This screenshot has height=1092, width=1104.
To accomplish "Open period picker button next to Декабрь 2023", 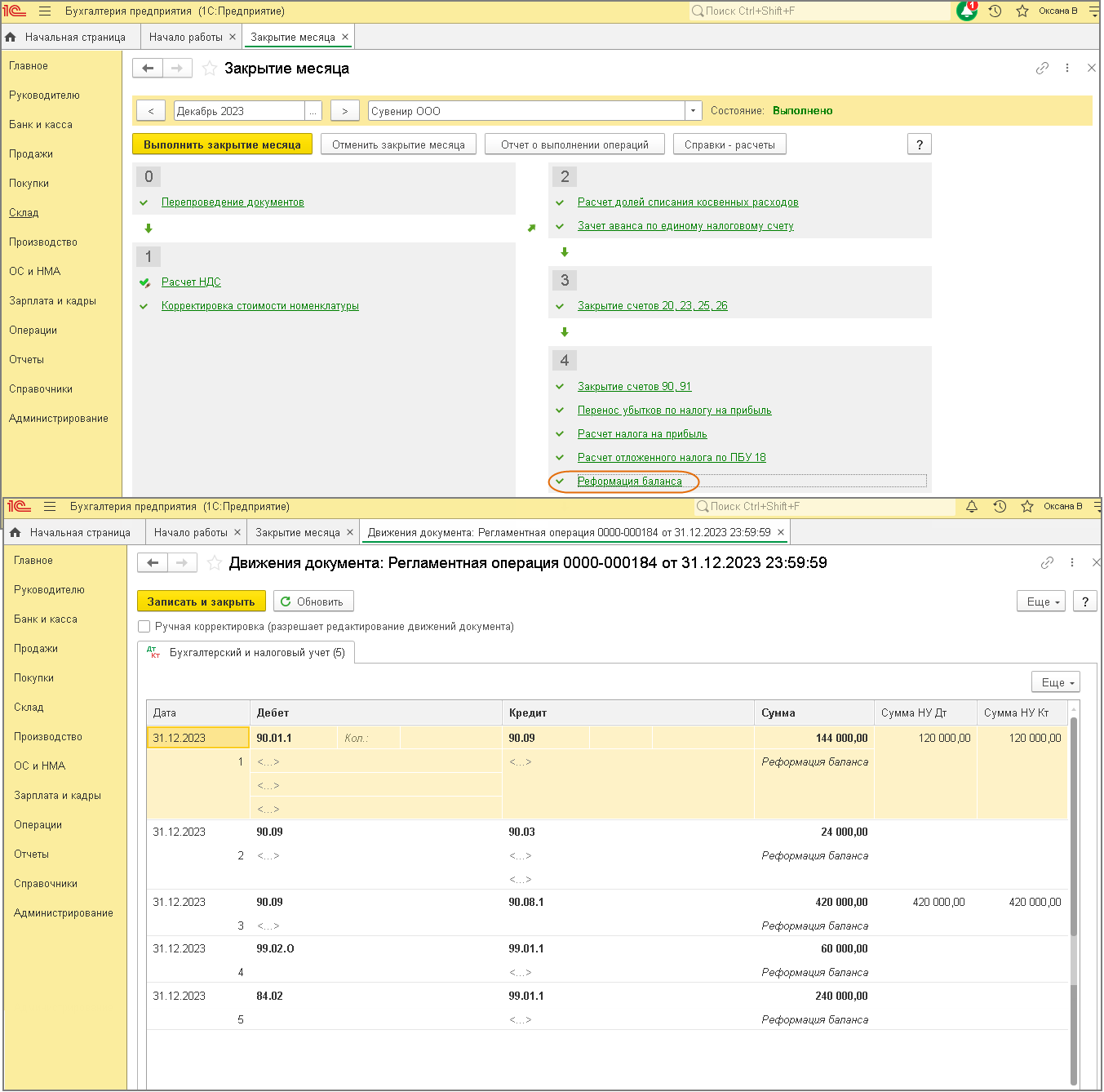I will 313,111.
